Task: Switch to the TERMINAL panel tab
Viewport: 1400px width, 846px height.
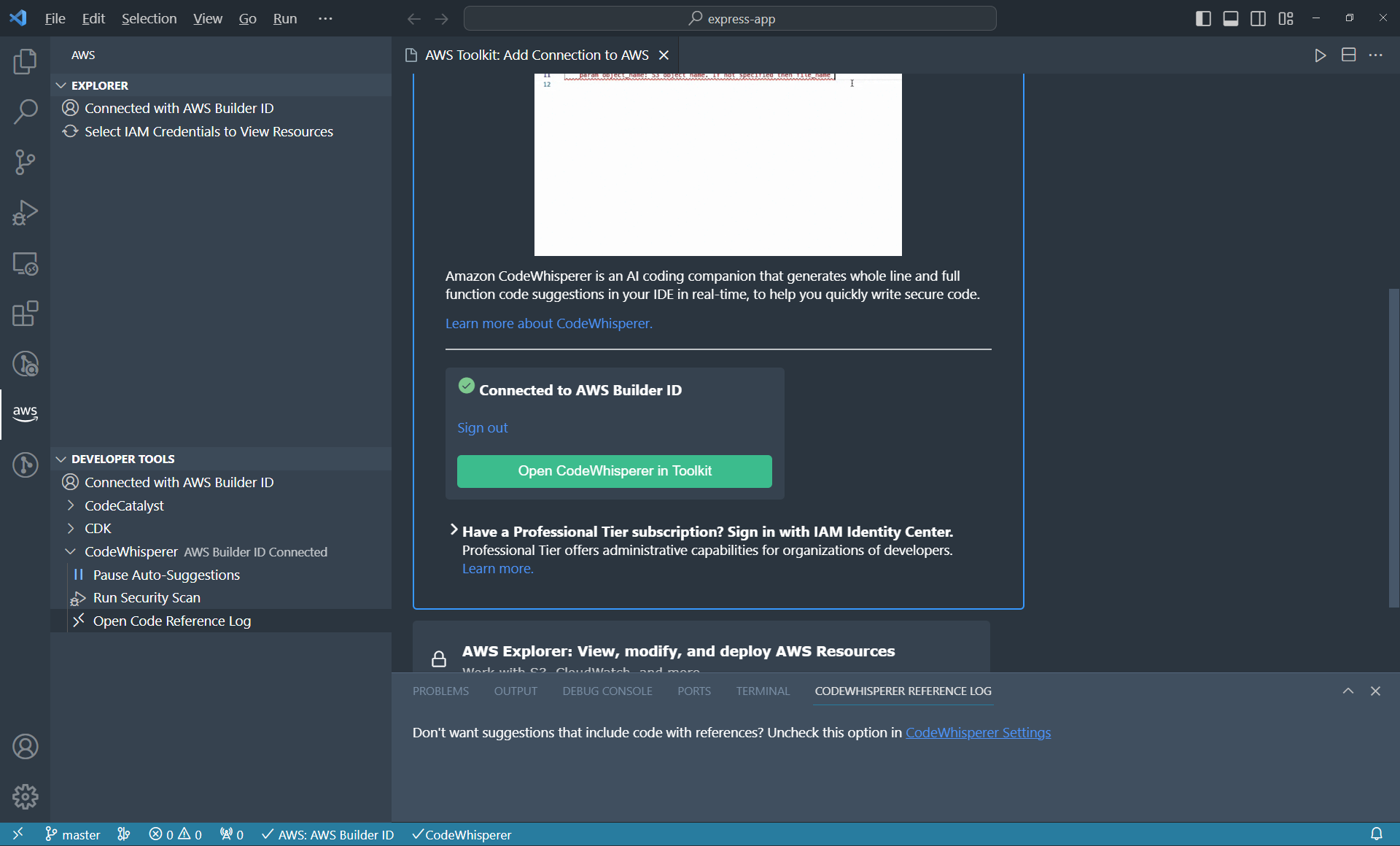Action: click(x=763, y=691)
